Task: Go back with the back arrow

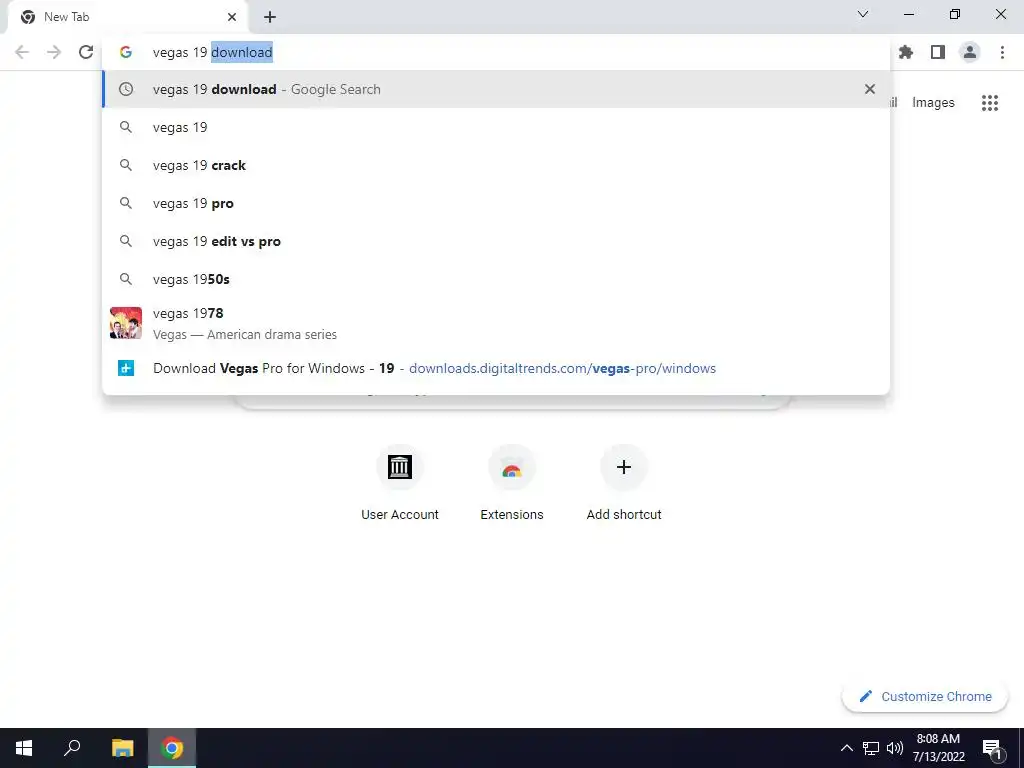Action: (x=22, y=52)
